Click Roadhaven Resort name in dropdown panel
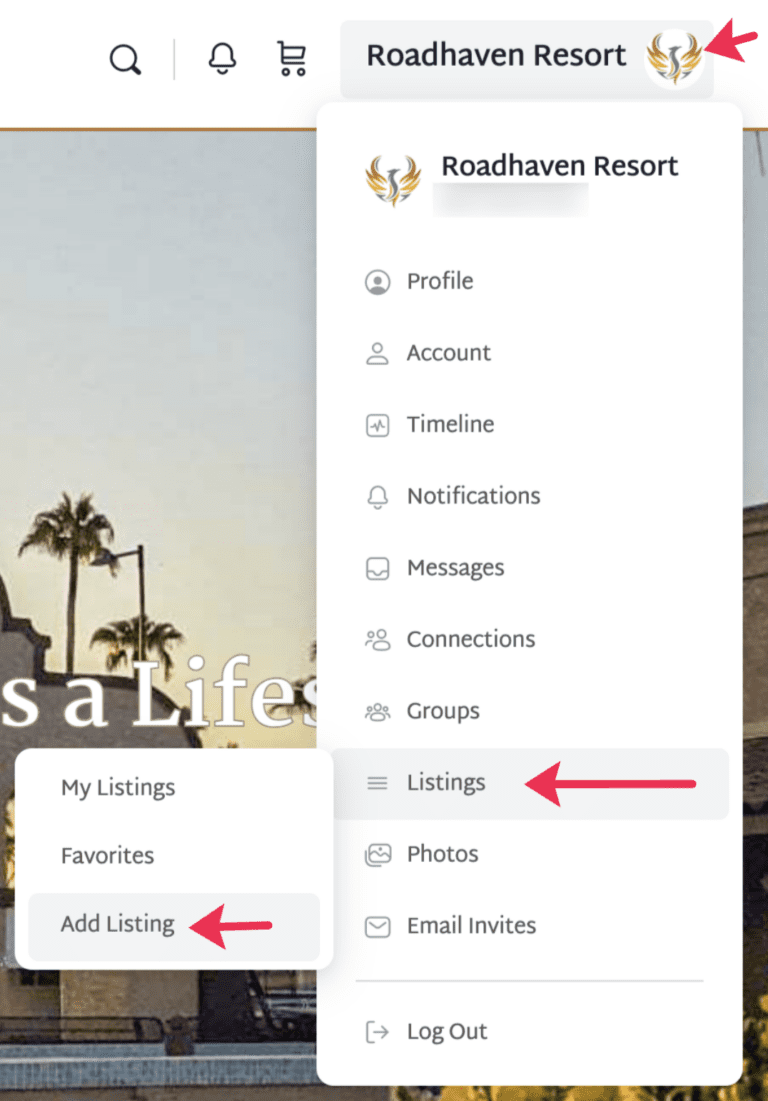 coord(560,166)
